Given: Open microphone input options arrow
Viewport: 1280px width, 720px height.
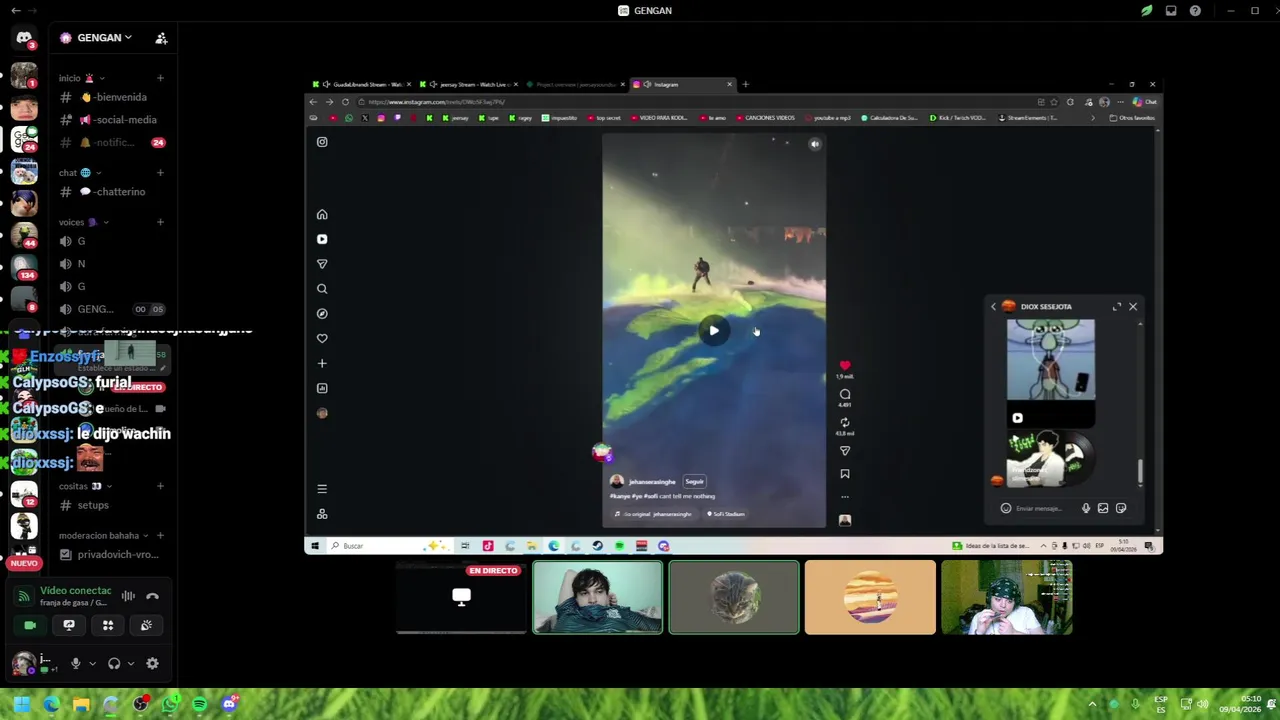Looking at the screenshot, I should (x=92, y=663).
